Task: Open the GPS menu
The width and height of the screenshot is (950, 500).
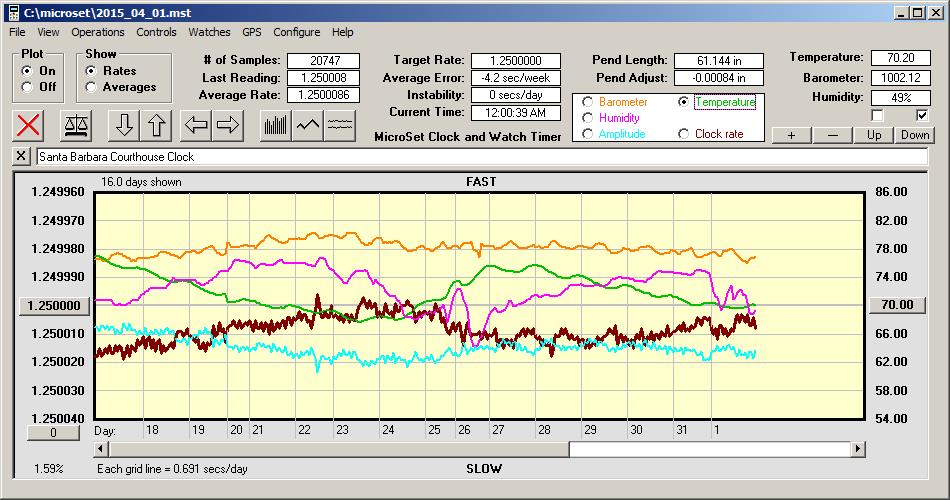Action: (x=251, y=32)
